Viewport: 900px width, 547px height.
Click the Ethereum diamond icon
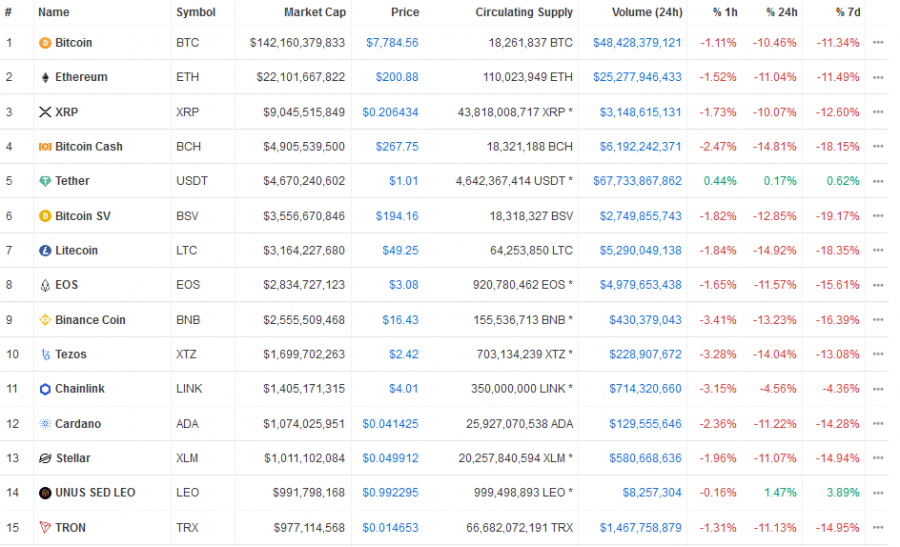45,77
